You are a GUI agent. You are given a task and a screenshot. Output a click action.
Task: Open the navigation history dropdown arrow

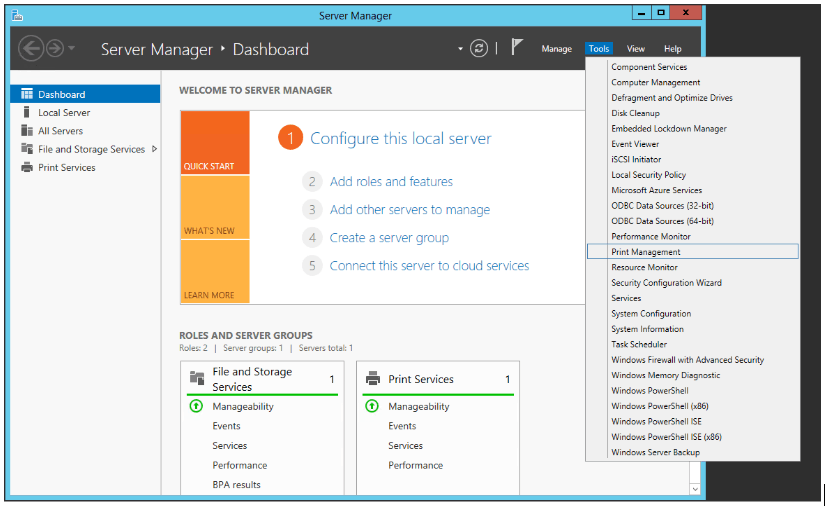72,49
